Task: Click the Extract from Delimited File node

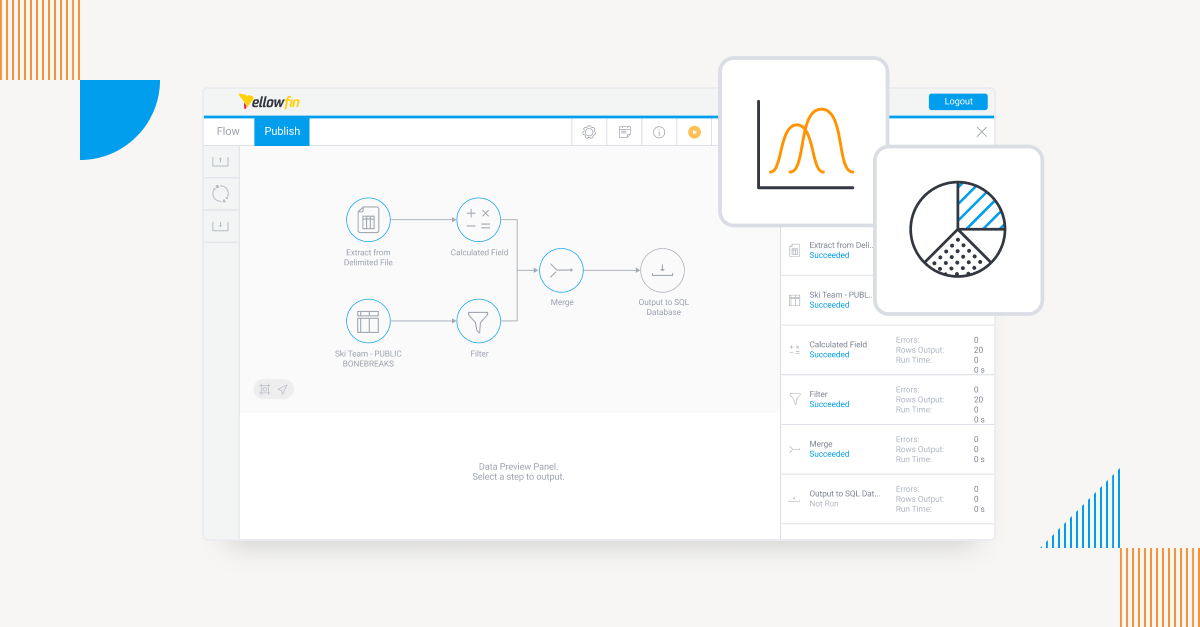Action: [x=368, y=220]
